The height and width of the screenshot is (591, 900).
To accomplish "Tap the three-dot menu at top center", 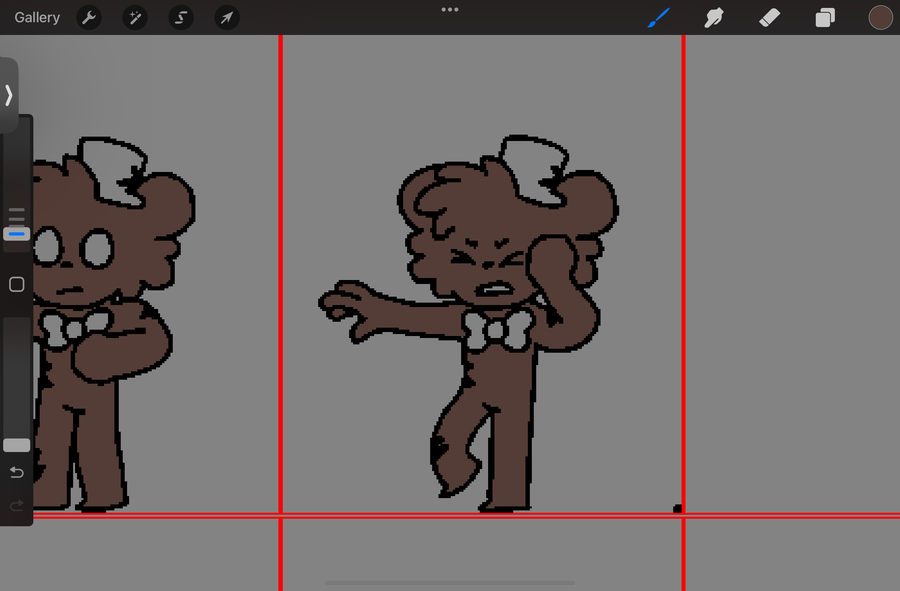I will tap(450, 9).
